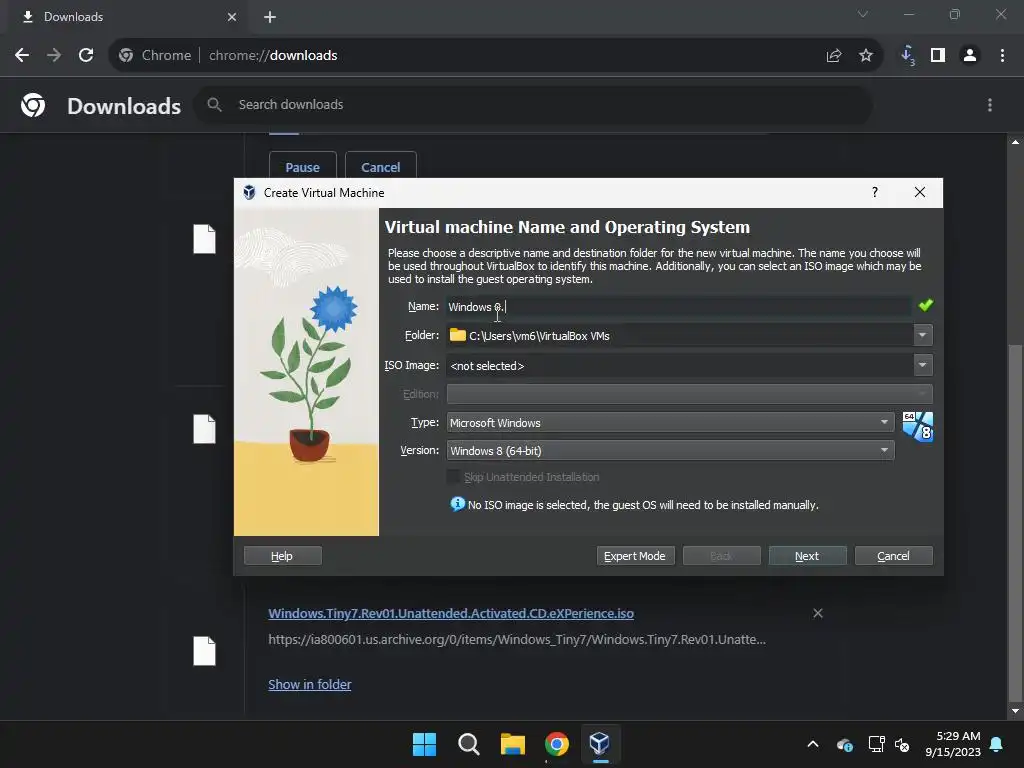Expand the ISO Image dropdown arrow
This screenshot has height=768, width=1024.
[922, 365]
